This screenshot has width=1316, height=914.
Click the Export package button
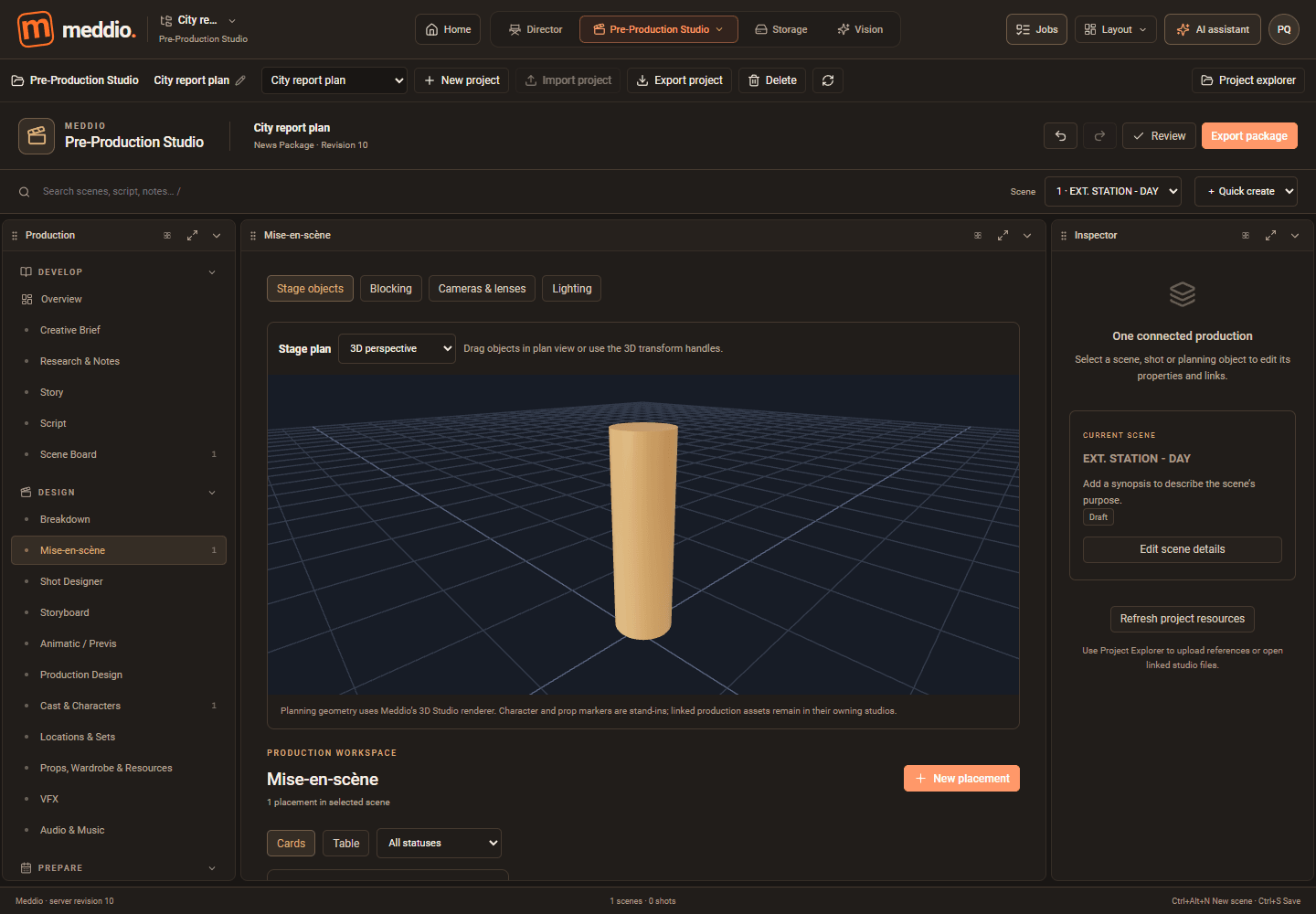pos(1249,136)
